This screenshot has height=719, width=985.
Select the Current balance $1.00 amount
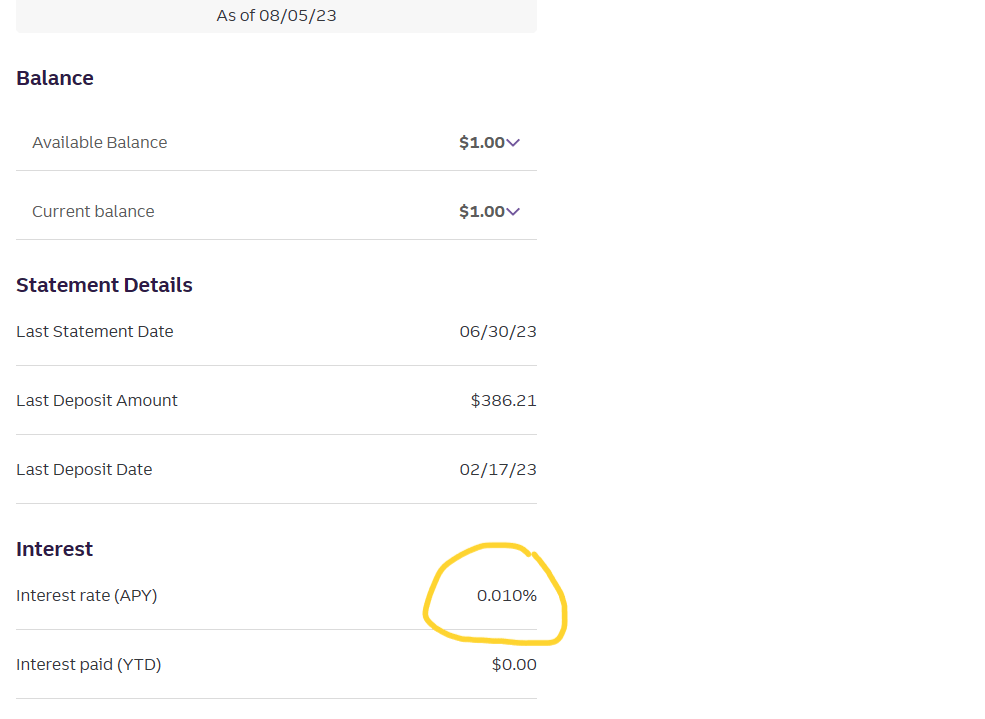point(481,212)
